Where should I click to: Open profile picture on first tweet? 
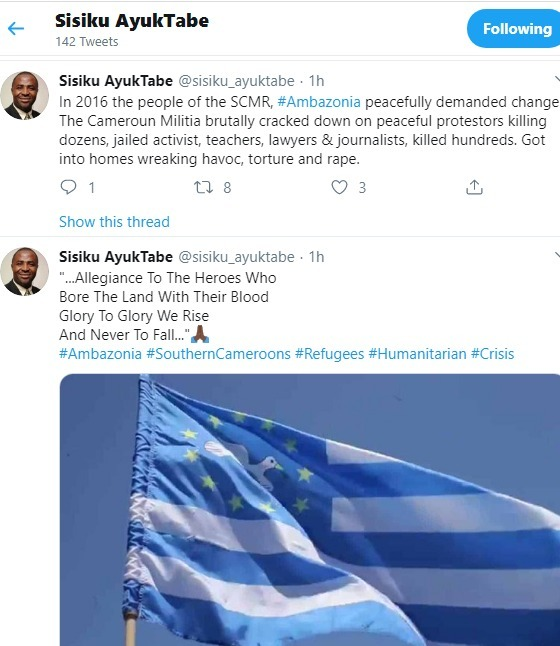click(x=24, y=96)
